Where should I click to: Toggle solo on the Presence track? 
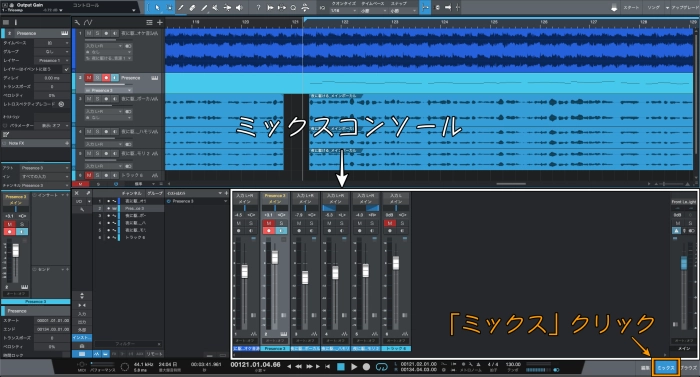pos(97,78)
